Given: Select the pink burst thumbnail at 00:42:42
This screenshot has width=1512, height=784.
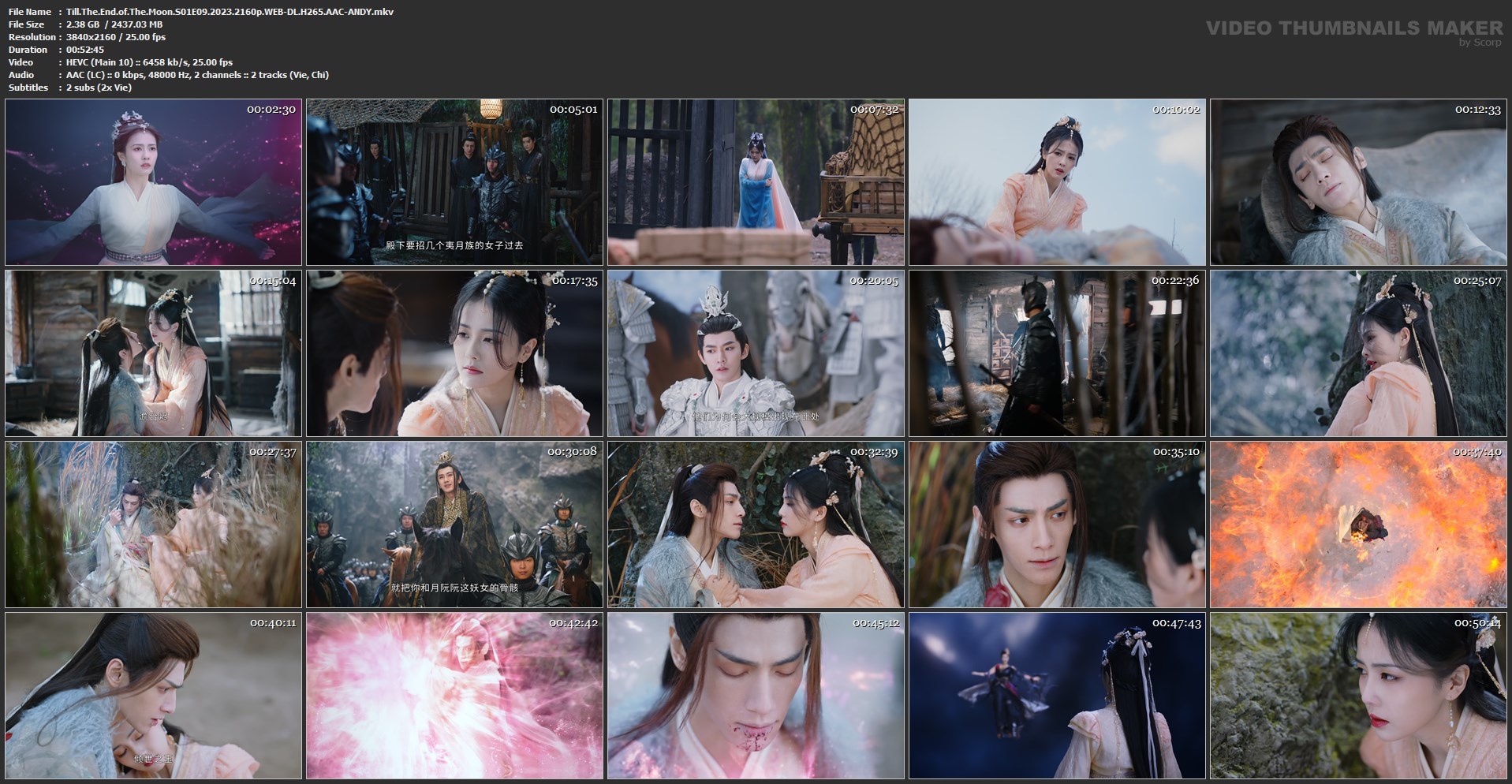Looking at the screenshot, I should pyautogui.click(x=455, y=696).
